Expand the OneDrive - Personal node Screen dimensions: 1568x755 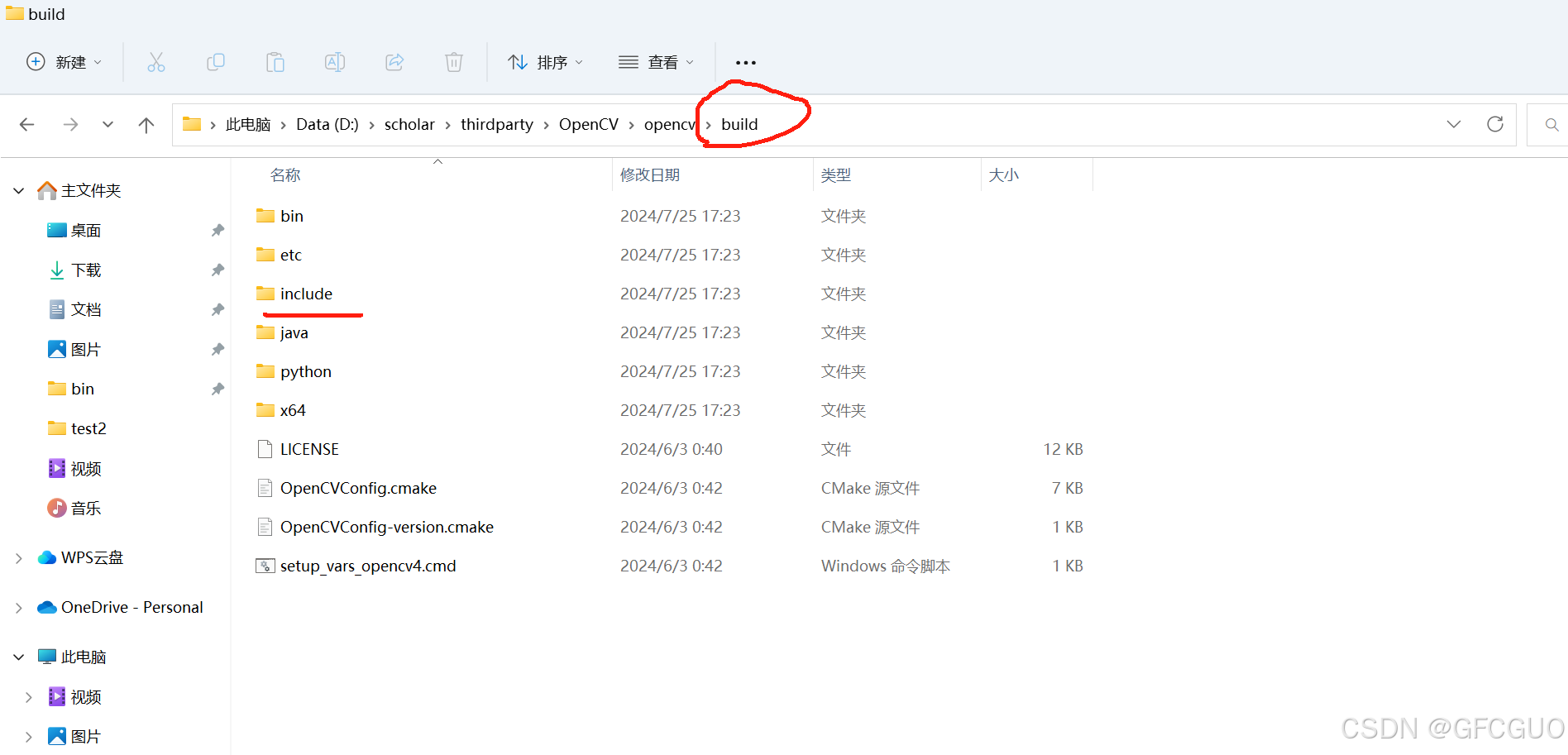click(19, 608)
